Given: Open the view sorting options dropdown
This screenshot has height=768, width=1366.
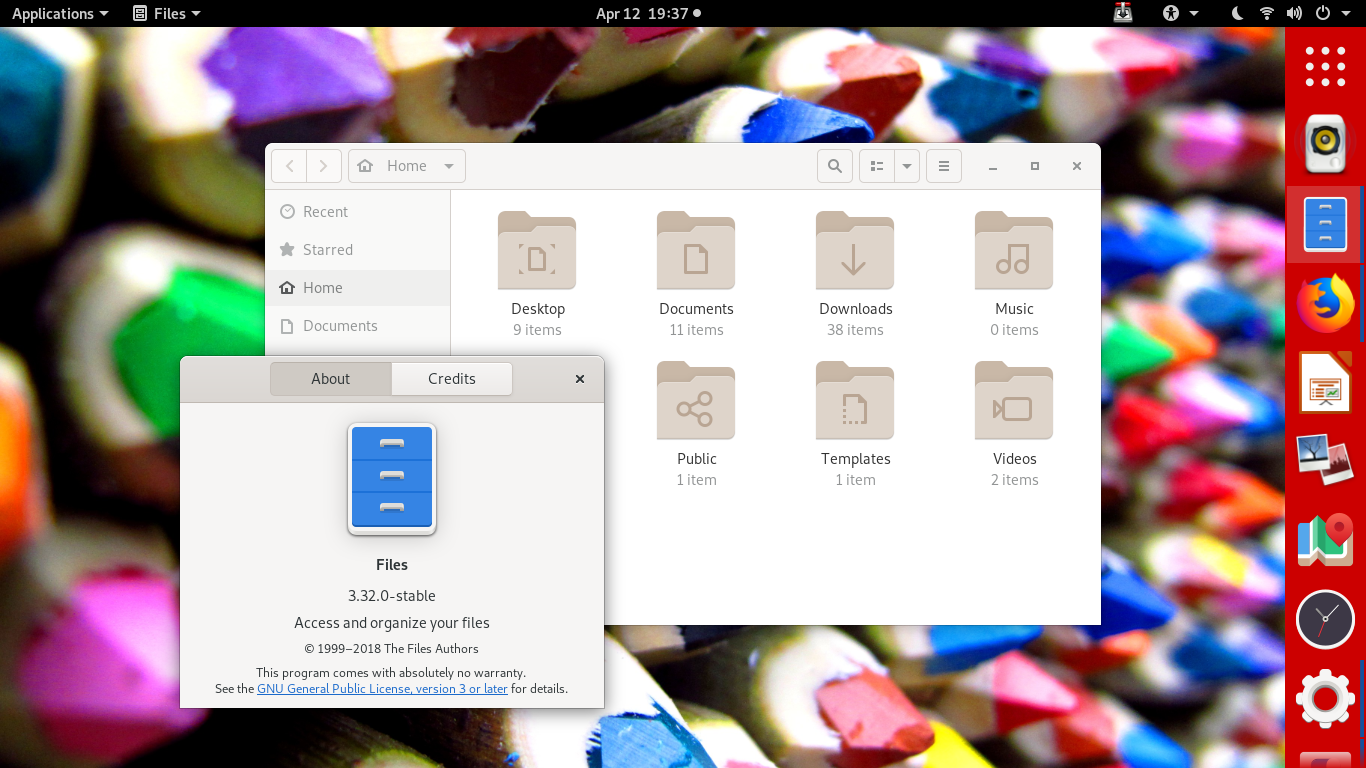Looking at the screenshot, I should tap(906, 166).
